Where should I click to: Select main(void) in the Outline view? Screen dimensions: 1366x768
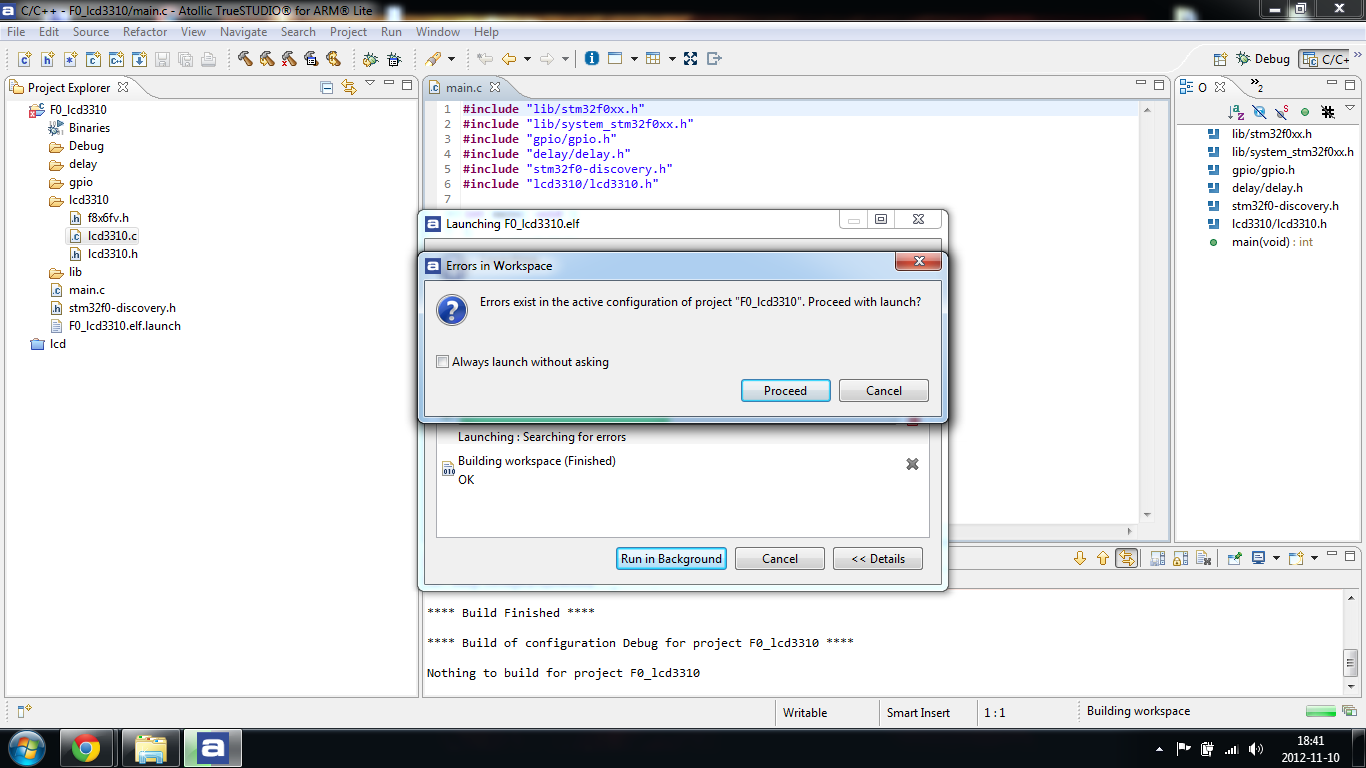click(x=1261, y=242)
